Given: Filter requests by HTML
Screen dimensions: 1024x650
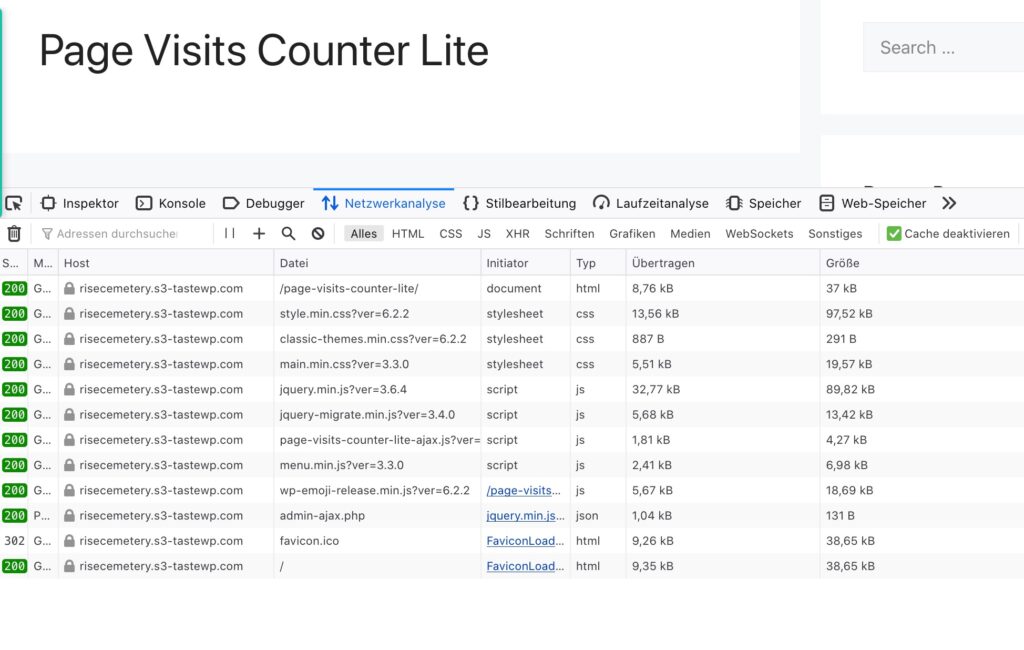Looking at the screenshot, I should click(408, 233).
